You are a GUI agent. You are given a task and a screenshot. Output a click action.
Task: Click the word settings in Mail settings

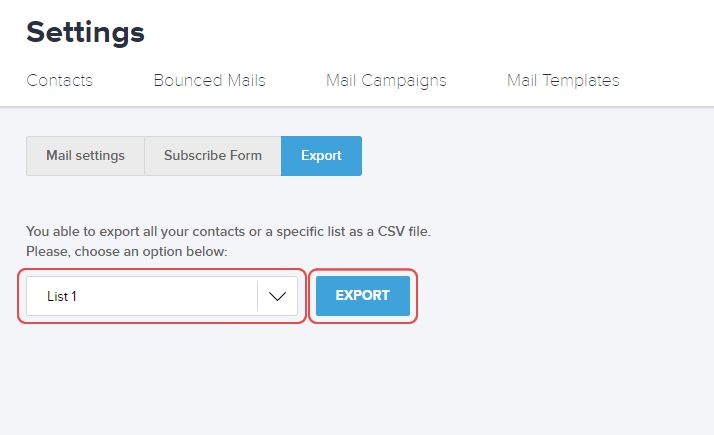[x=101, y=156]
